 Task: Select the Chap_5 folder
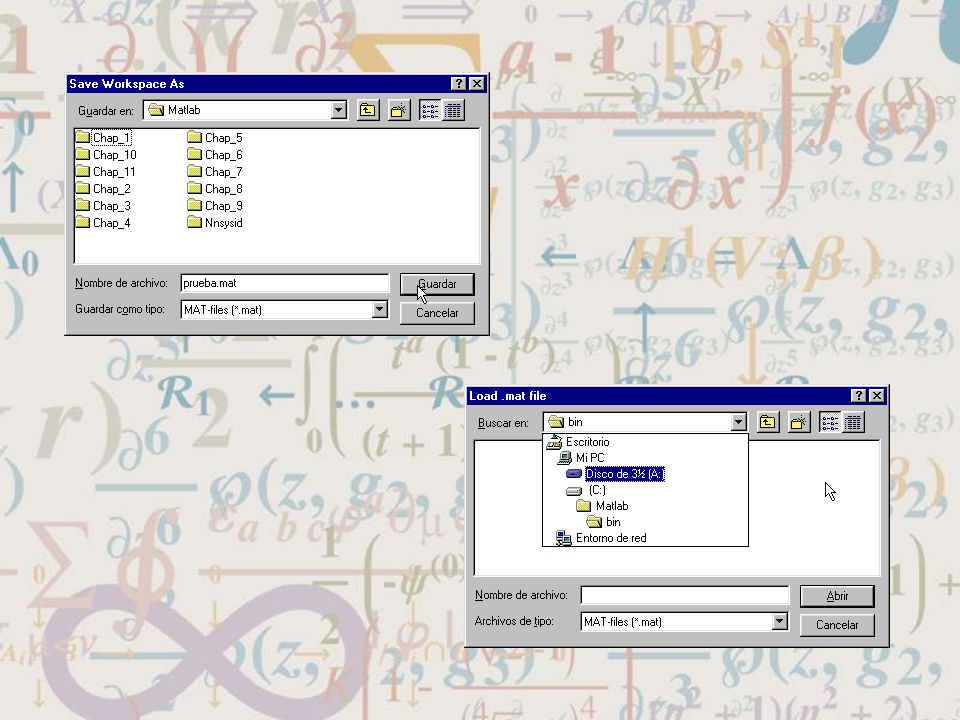(x=215, y=138)
